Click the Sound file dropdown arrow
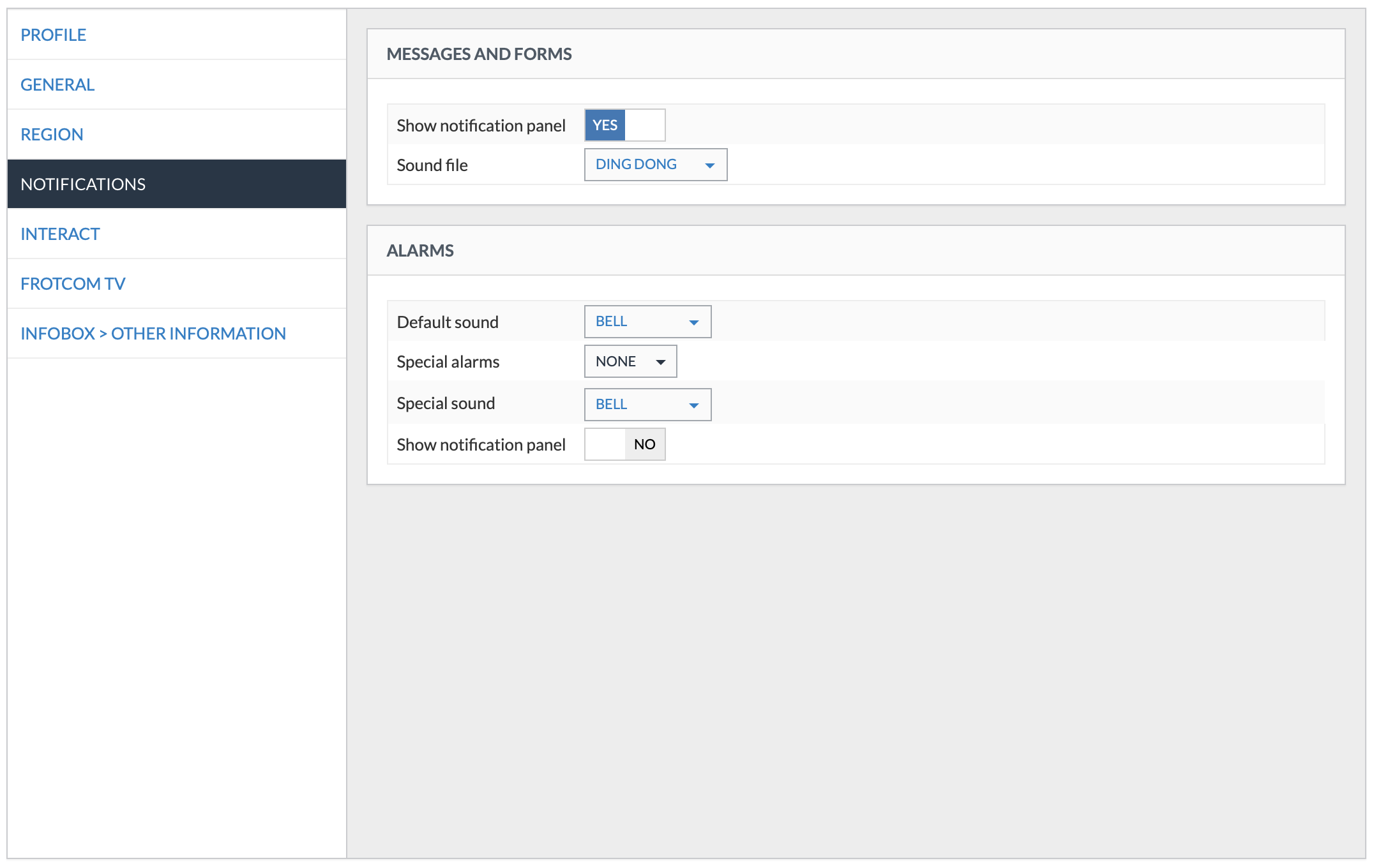Screen dimensions: 1374x868 [x=709, y=165]
